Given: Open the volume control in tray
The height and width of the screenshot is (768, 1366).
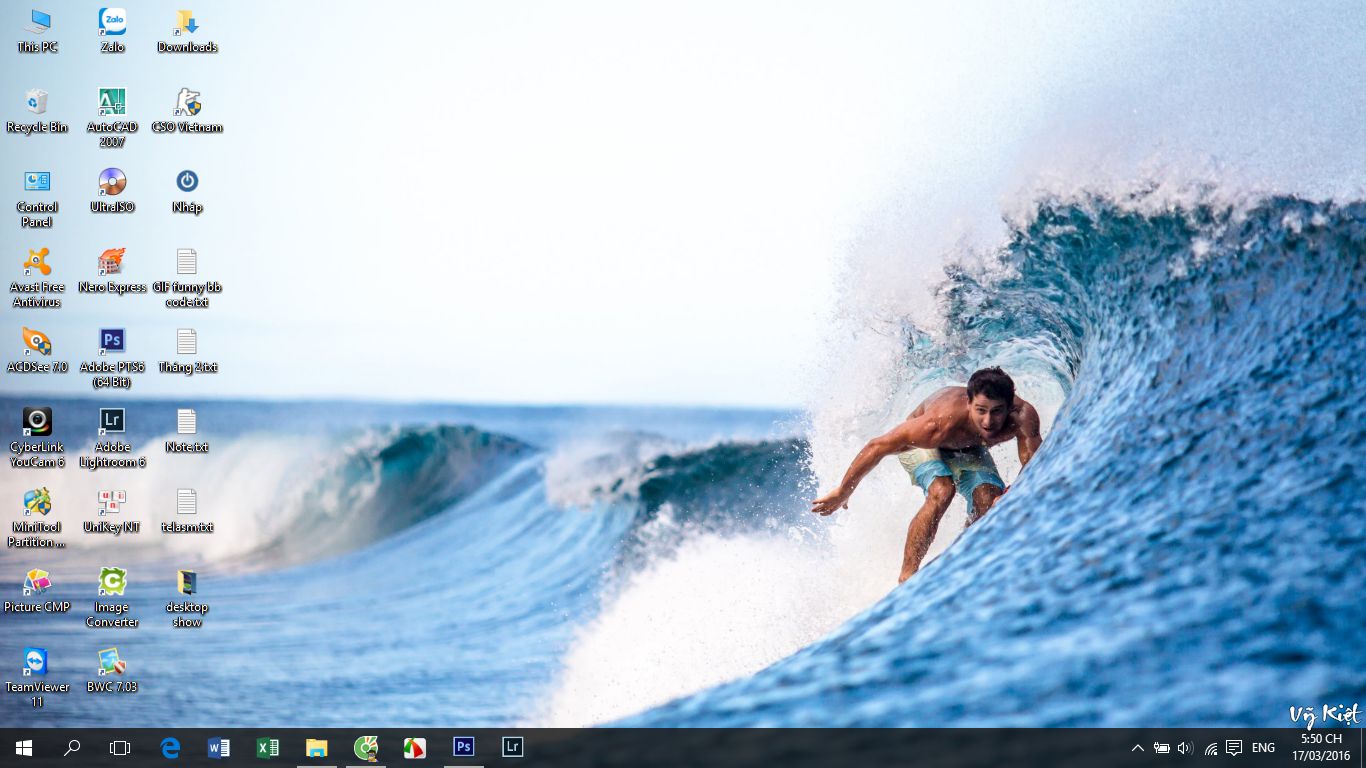Looking at the screenshot, I should 1186,748.
